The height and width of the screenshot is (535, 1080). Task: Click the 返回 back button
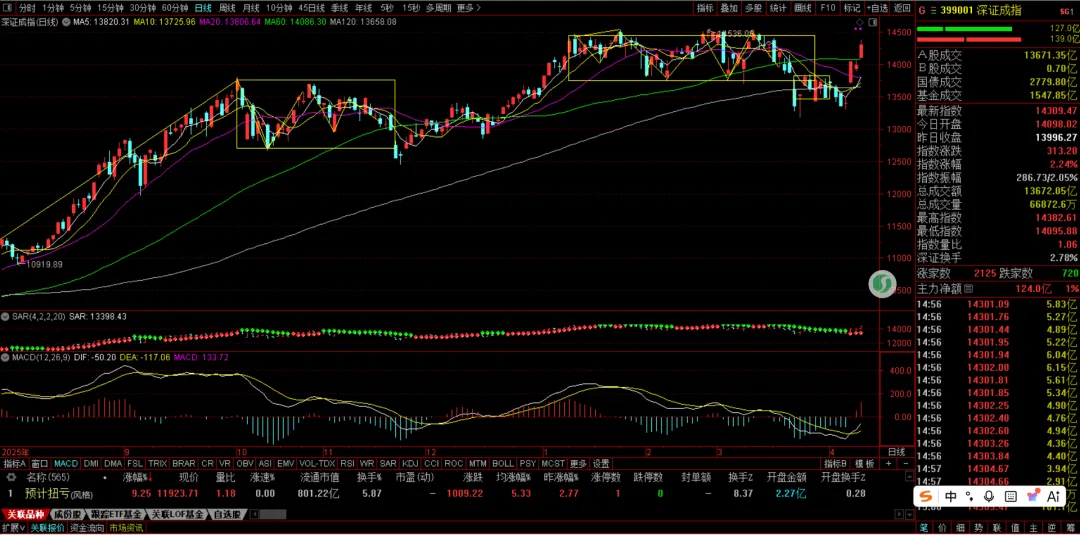pyautogui.click(x=902, y=8)
